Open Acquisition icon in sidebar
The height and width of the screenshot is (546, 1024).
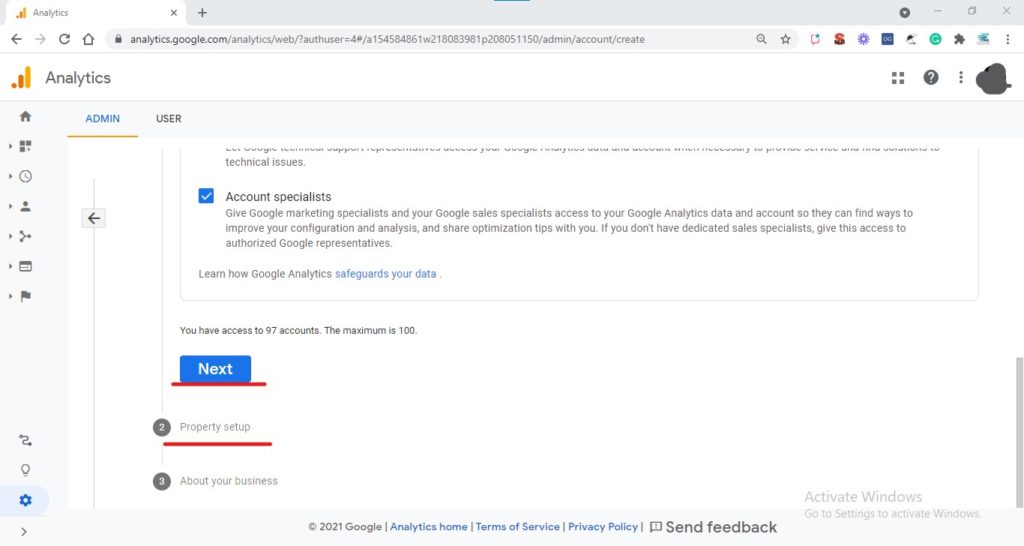[x=25, y=236]
